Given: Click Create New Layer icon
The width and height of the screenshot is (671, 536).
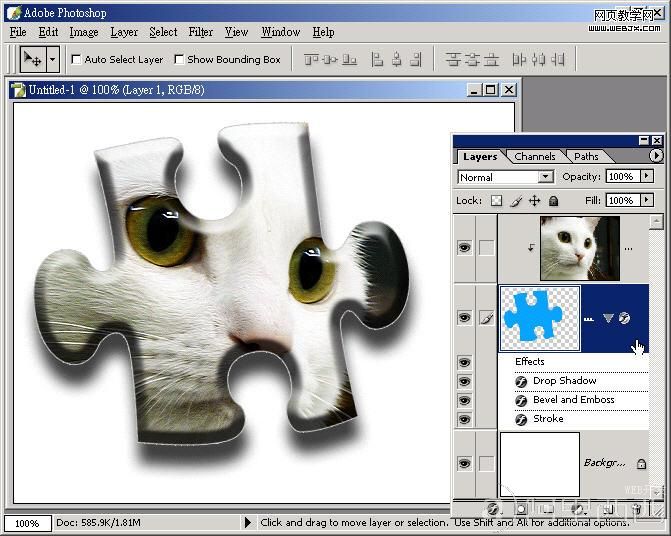Looking at the screenshot, I should [x=608, y=509].
